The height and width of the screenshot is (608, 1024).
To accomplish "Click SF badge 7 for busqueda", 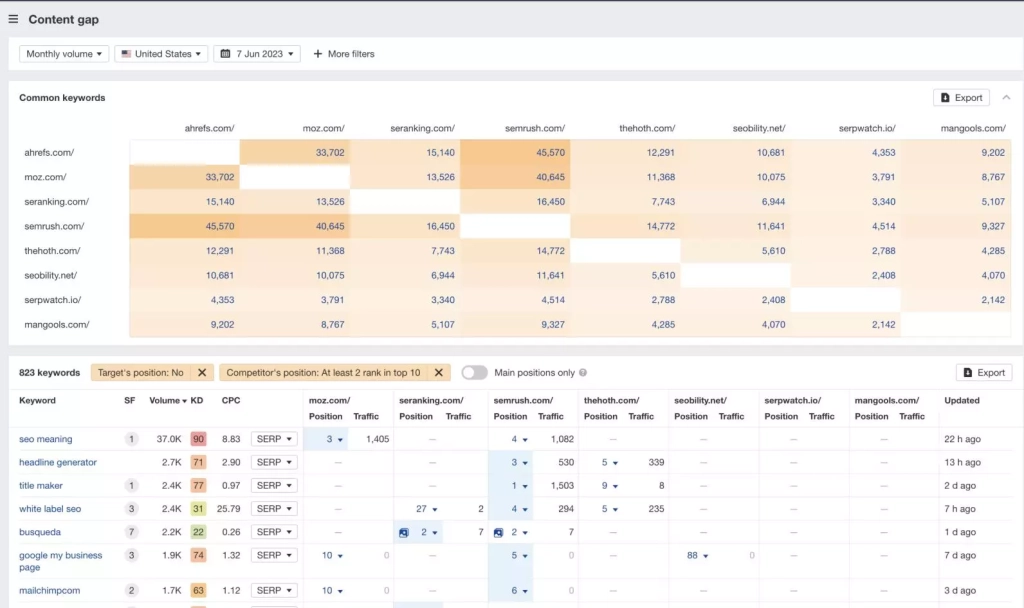I will [x=131, y=532].
